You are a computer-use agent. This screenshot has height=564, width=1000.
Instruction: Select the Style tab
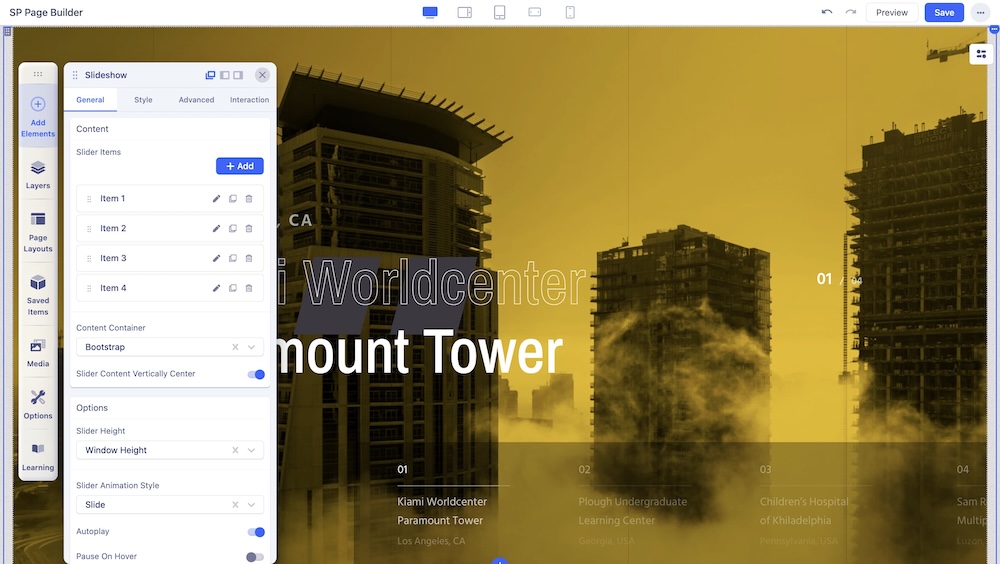click(143, 100)
